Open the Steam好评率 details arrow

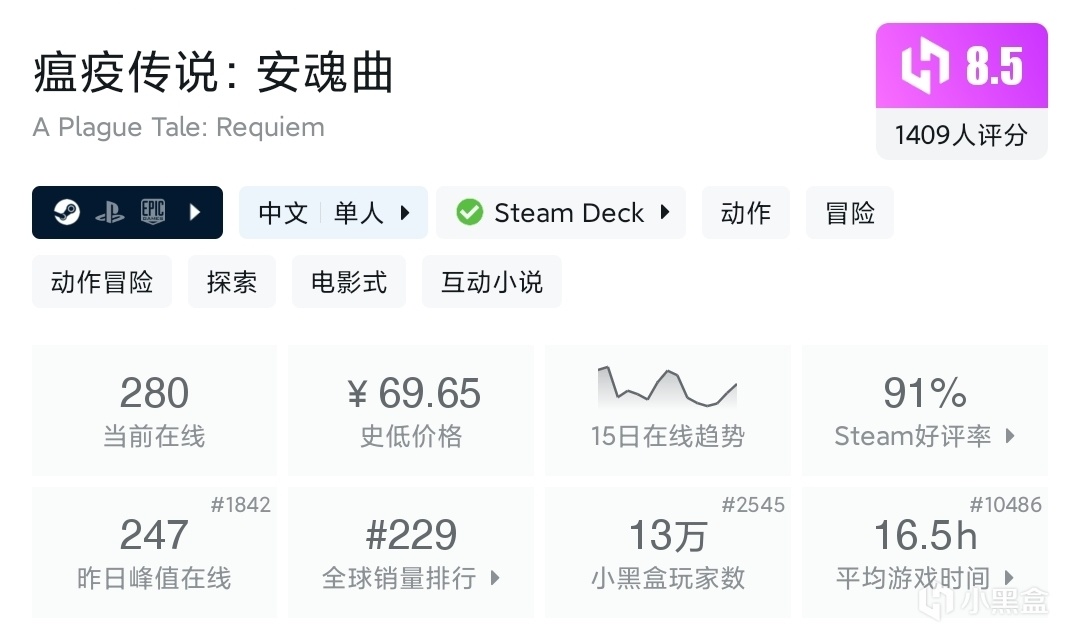coord(1010,436)
